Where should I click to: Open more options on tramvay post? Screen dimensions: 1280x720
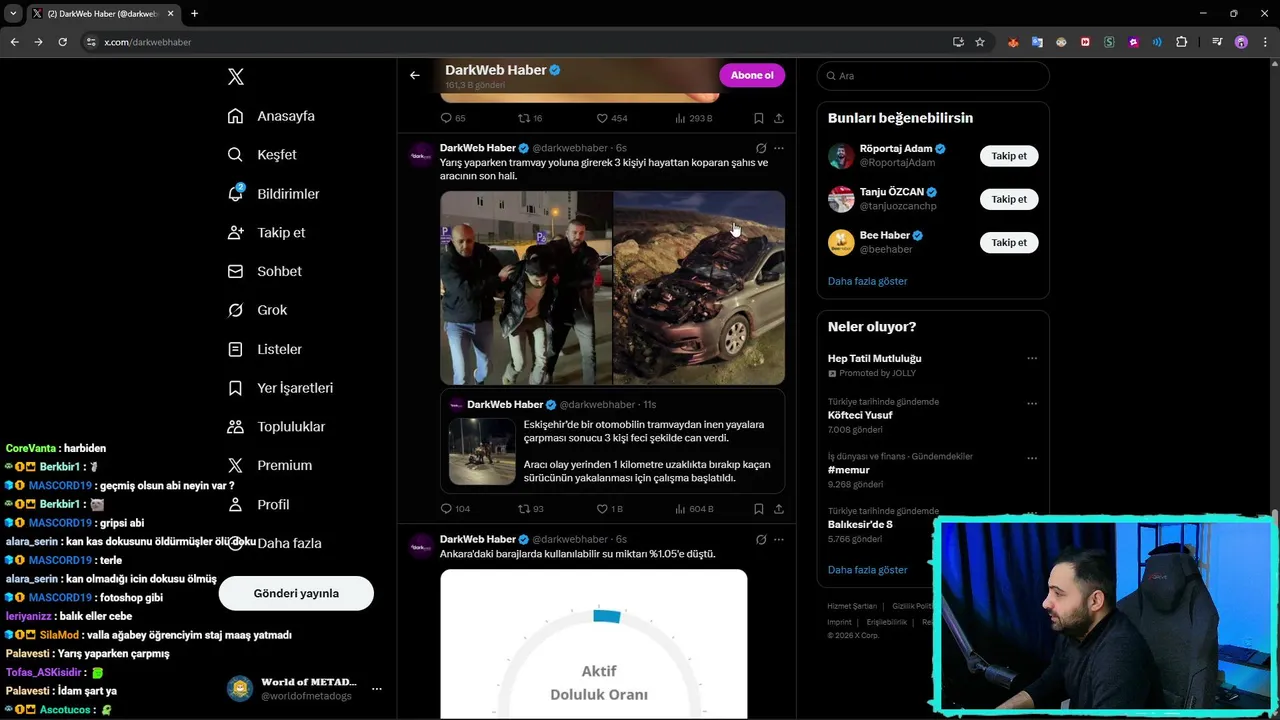point(779,148)
